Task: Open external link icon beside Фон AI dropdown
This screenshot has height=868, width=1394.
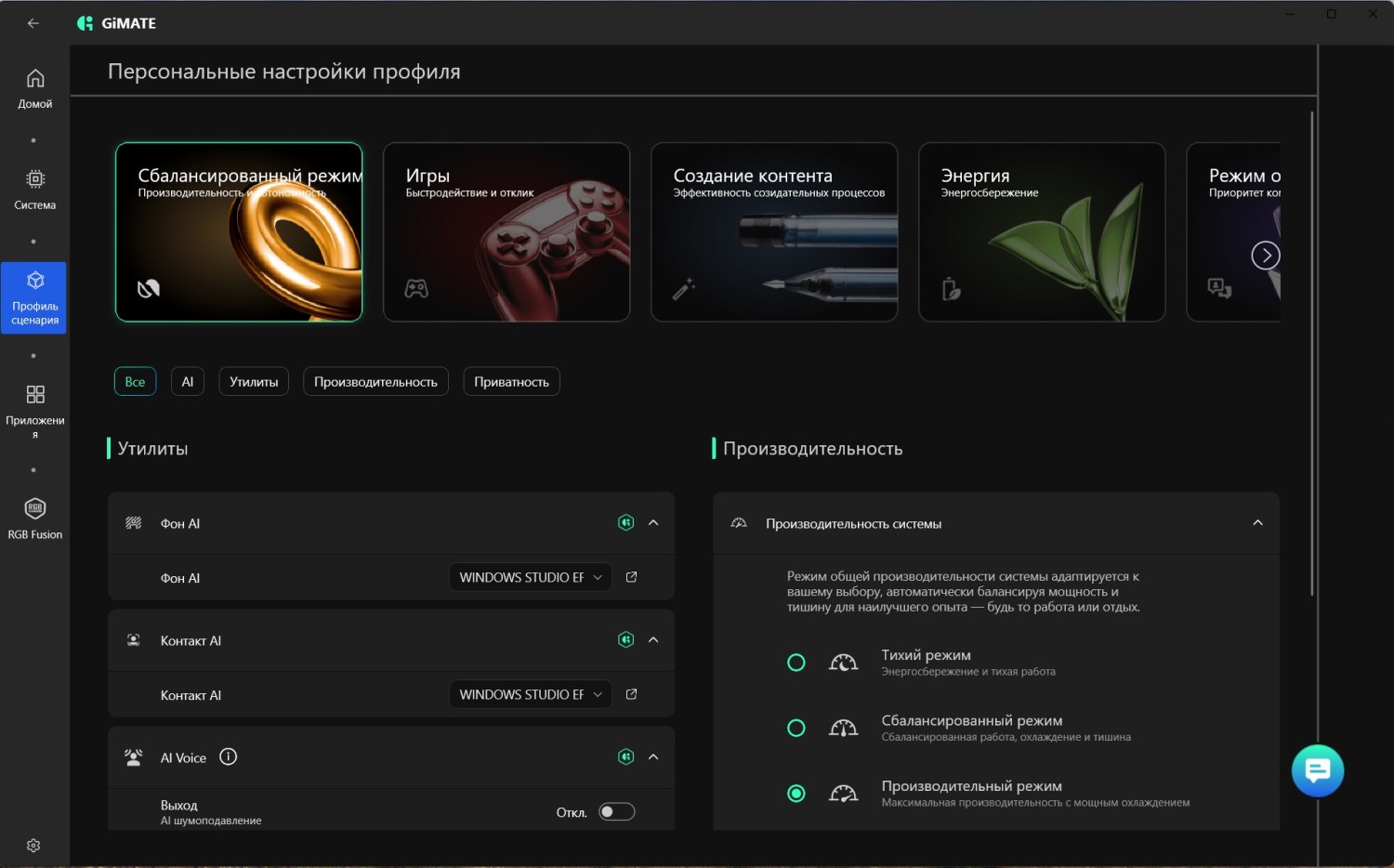Action: click(632, 577)
